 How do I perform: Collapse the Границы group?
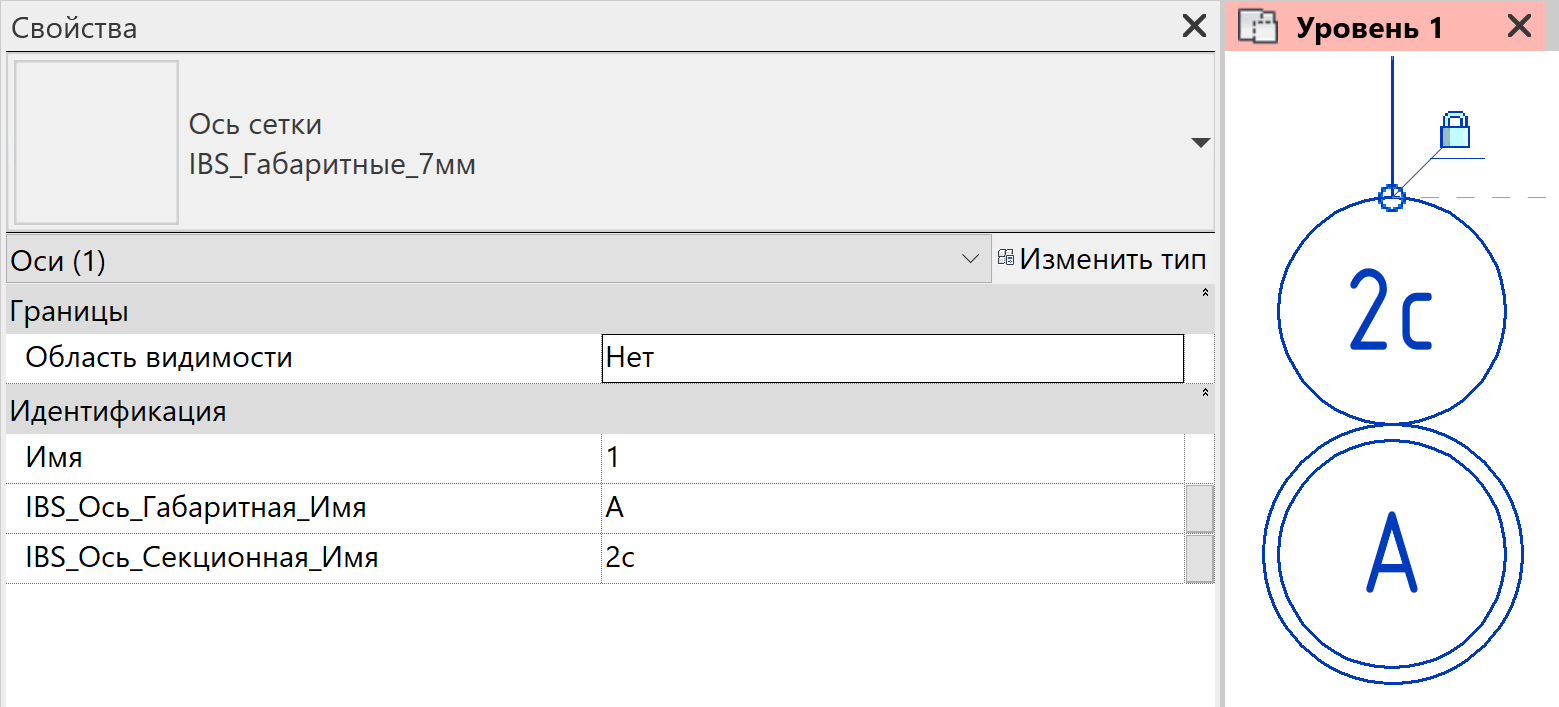pyautogui.click(x=1205, y=293)
